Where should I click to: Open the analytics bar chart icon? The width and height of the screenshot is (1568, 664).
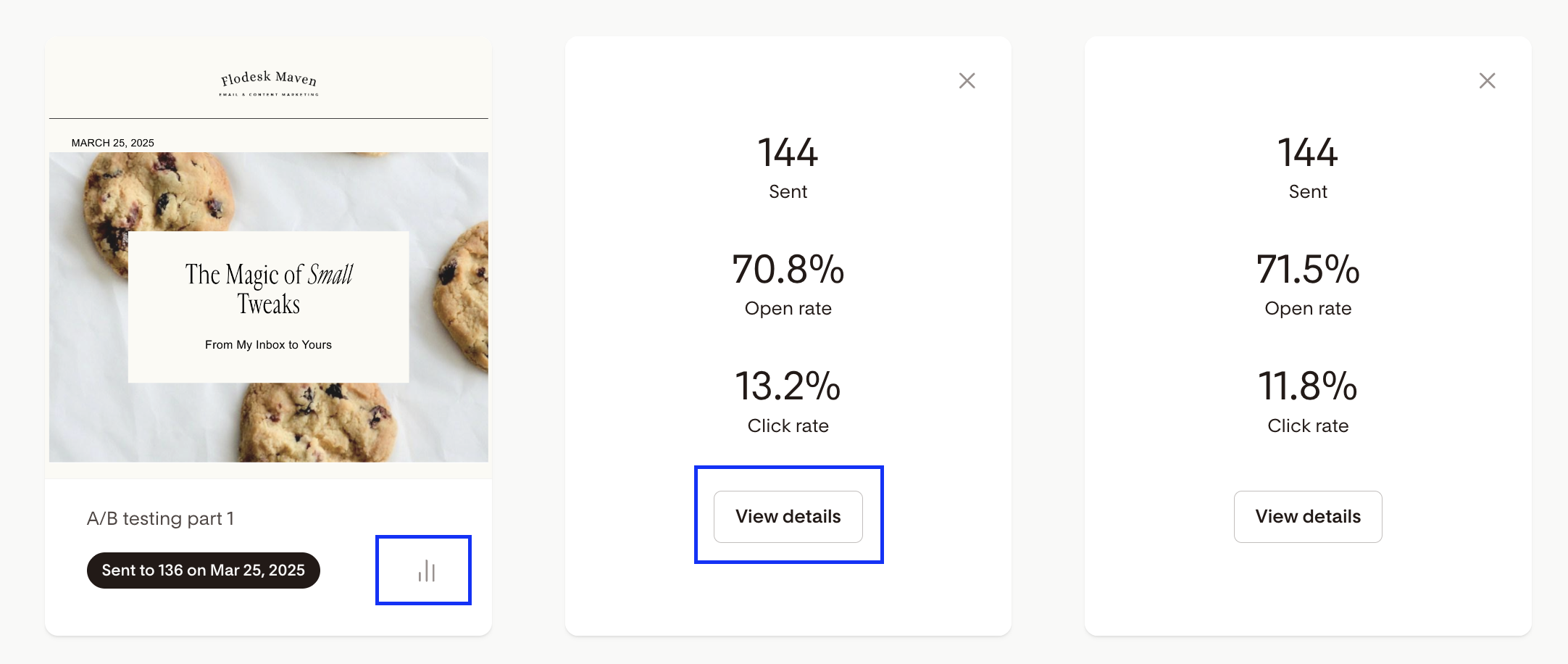click(x=426, y=571)
